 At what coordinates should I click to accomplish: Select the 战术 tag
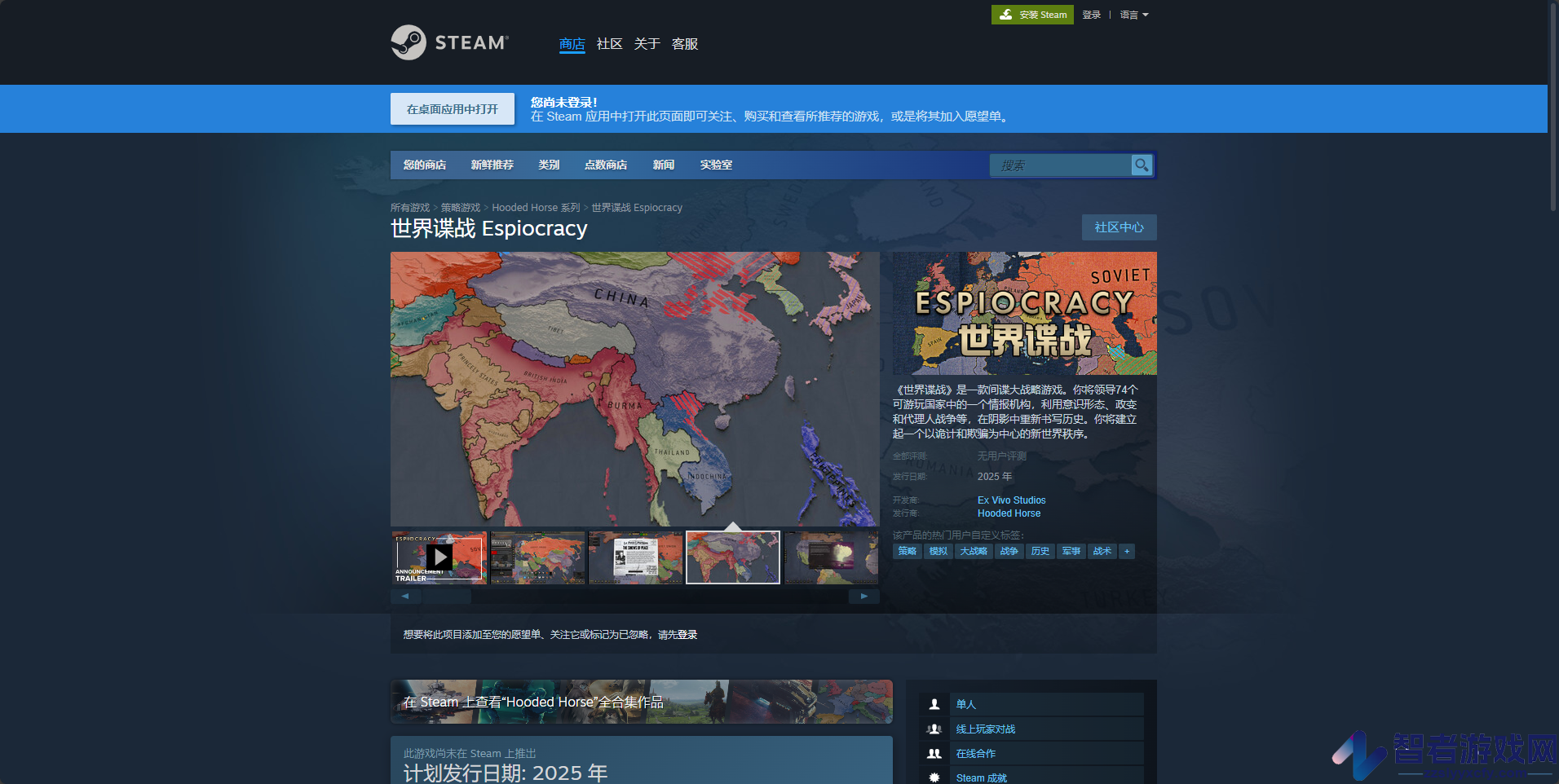[x=1102, y=552]
